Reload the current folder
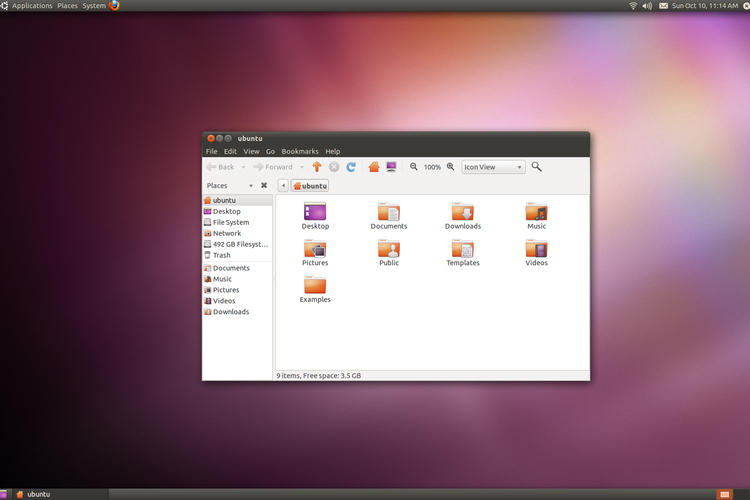750x500 pixels. (x=351, y=167)
